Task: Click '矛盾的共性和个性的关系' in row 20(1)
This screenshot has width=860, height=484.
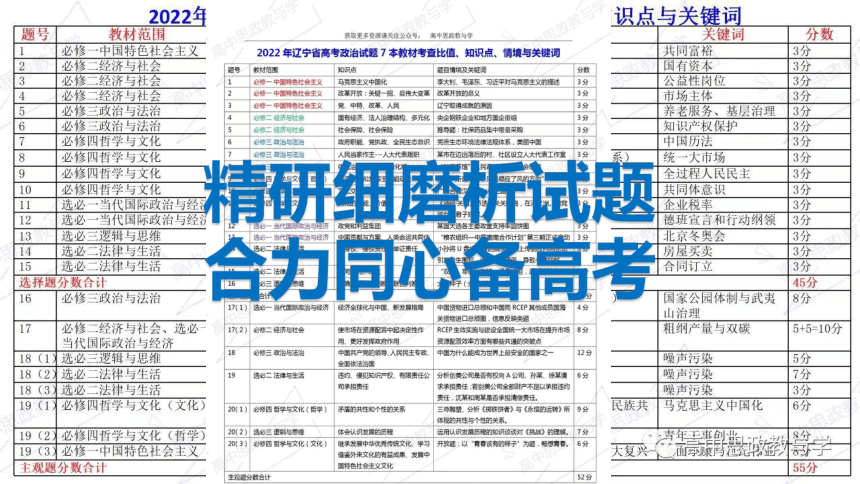Action: (371, 409)
